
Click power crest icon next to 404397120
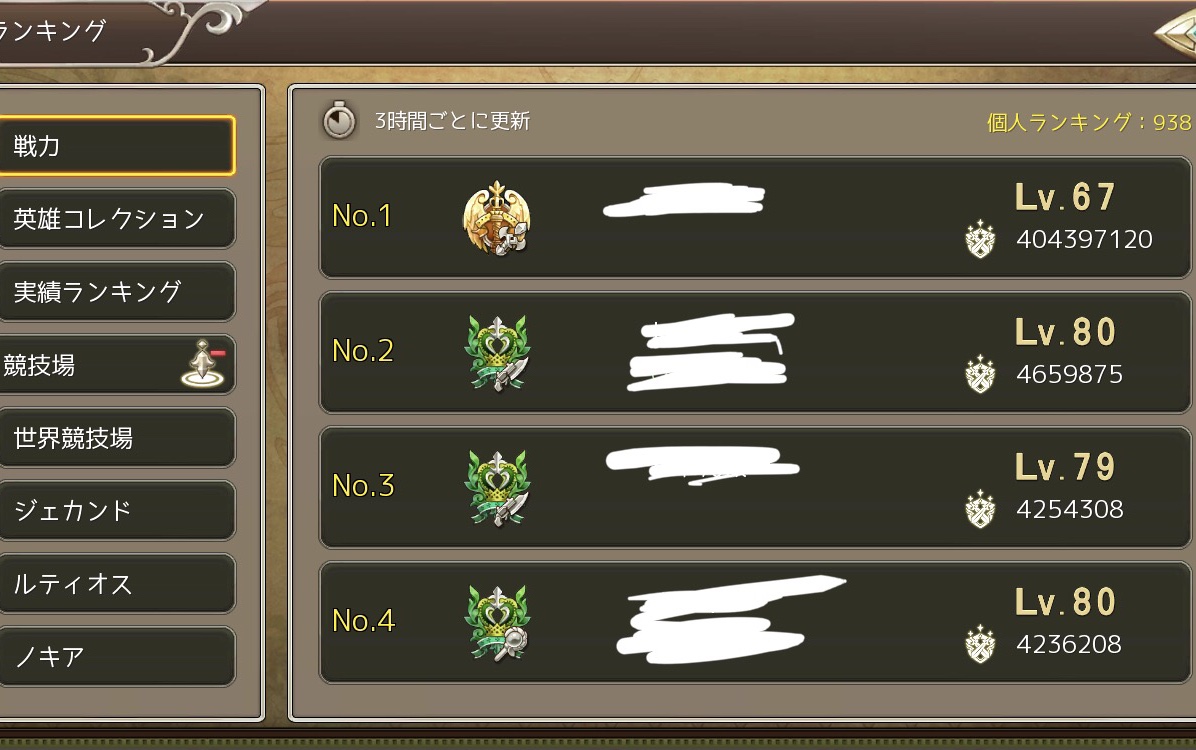980,240
